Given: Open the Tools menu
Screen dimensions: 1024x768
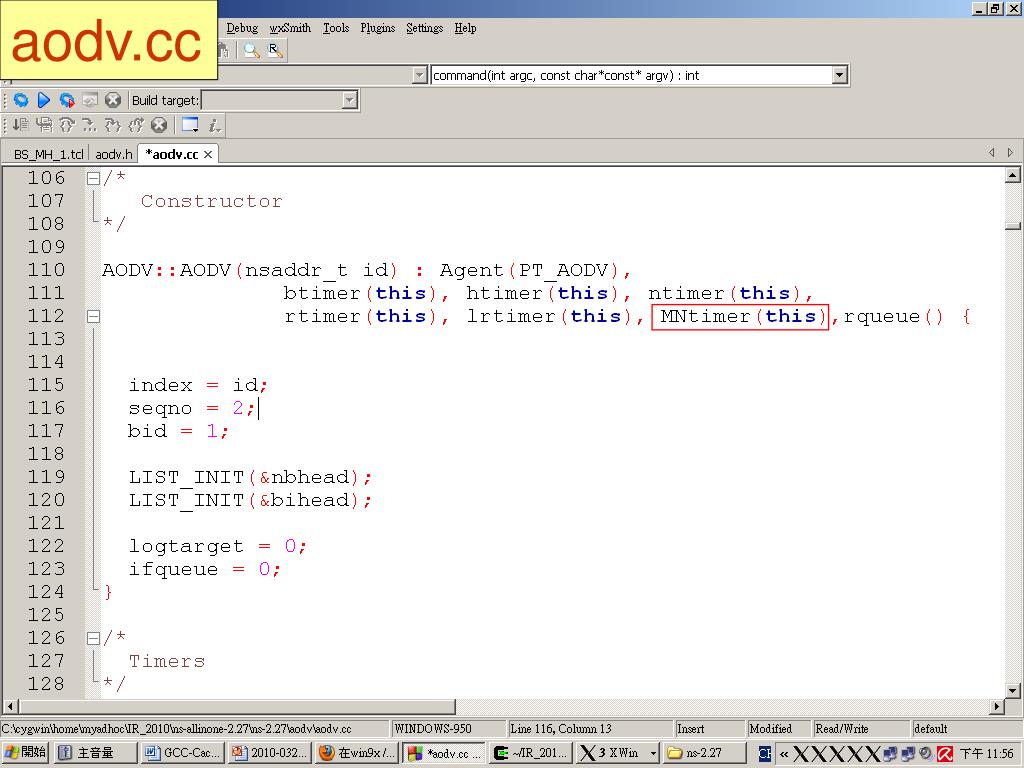Looking at the screenshot, I should coord(336,28).
